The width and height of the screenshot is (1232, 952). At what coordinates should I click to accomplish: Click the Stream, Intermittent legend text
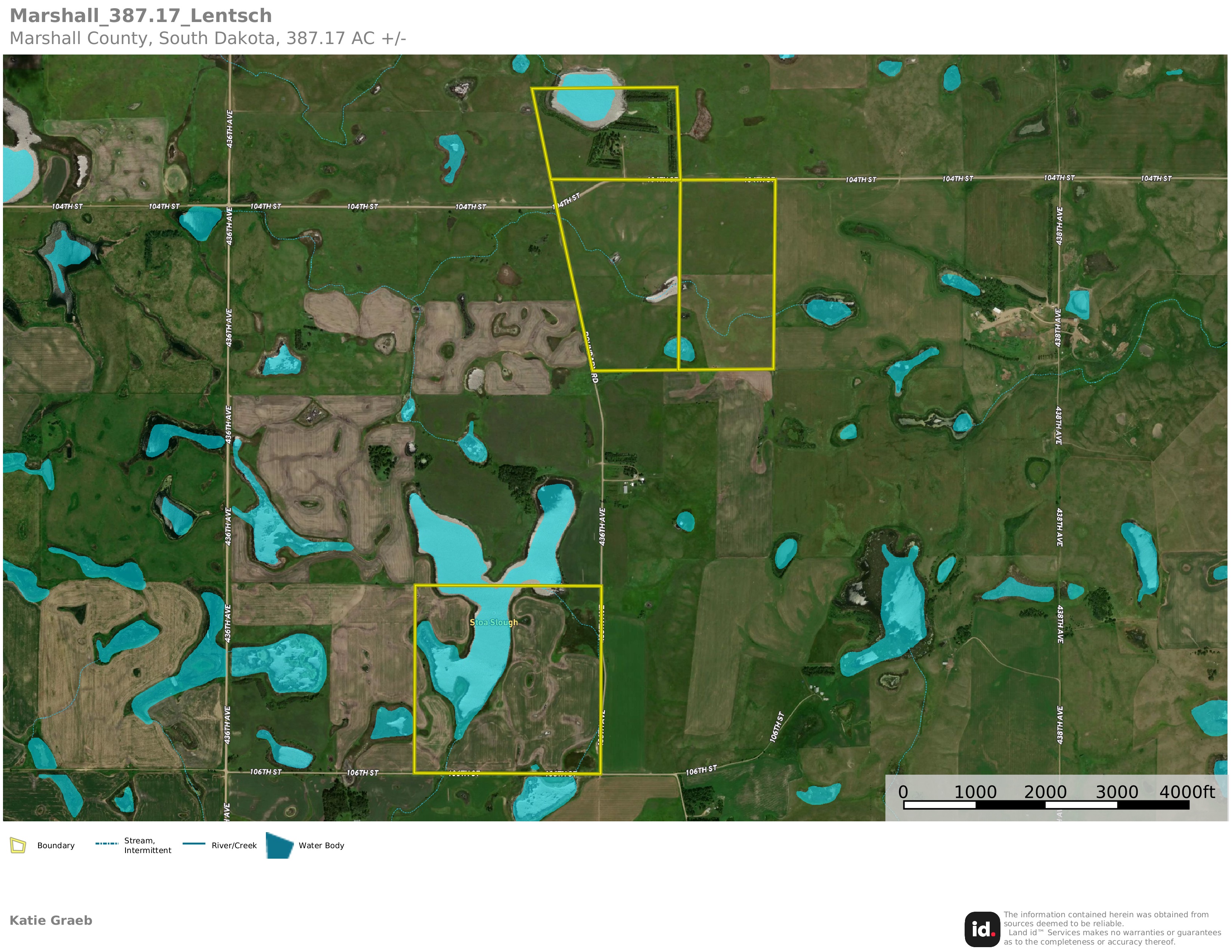pyautogui.click(x=147, y=845)
